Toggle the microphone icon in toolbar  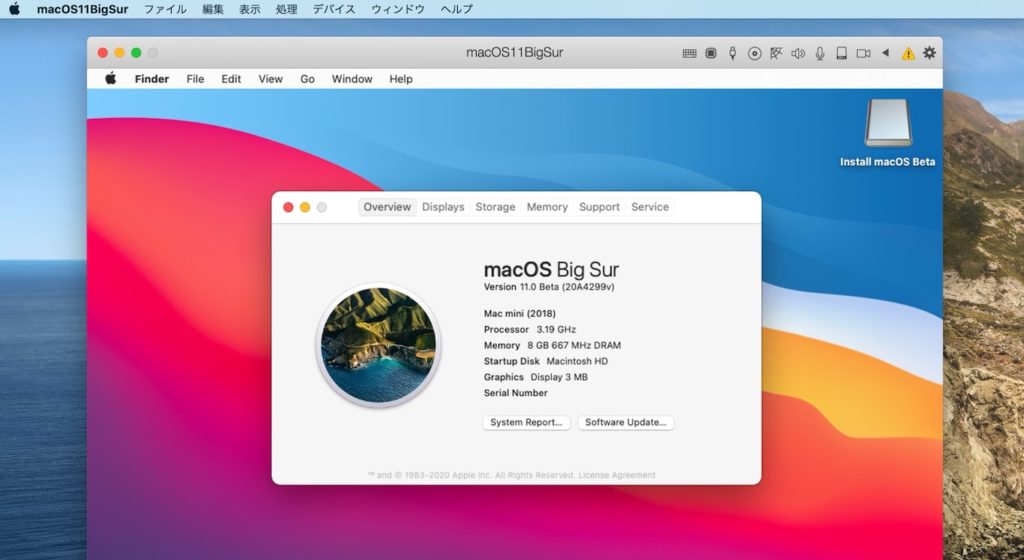point(820,53)
